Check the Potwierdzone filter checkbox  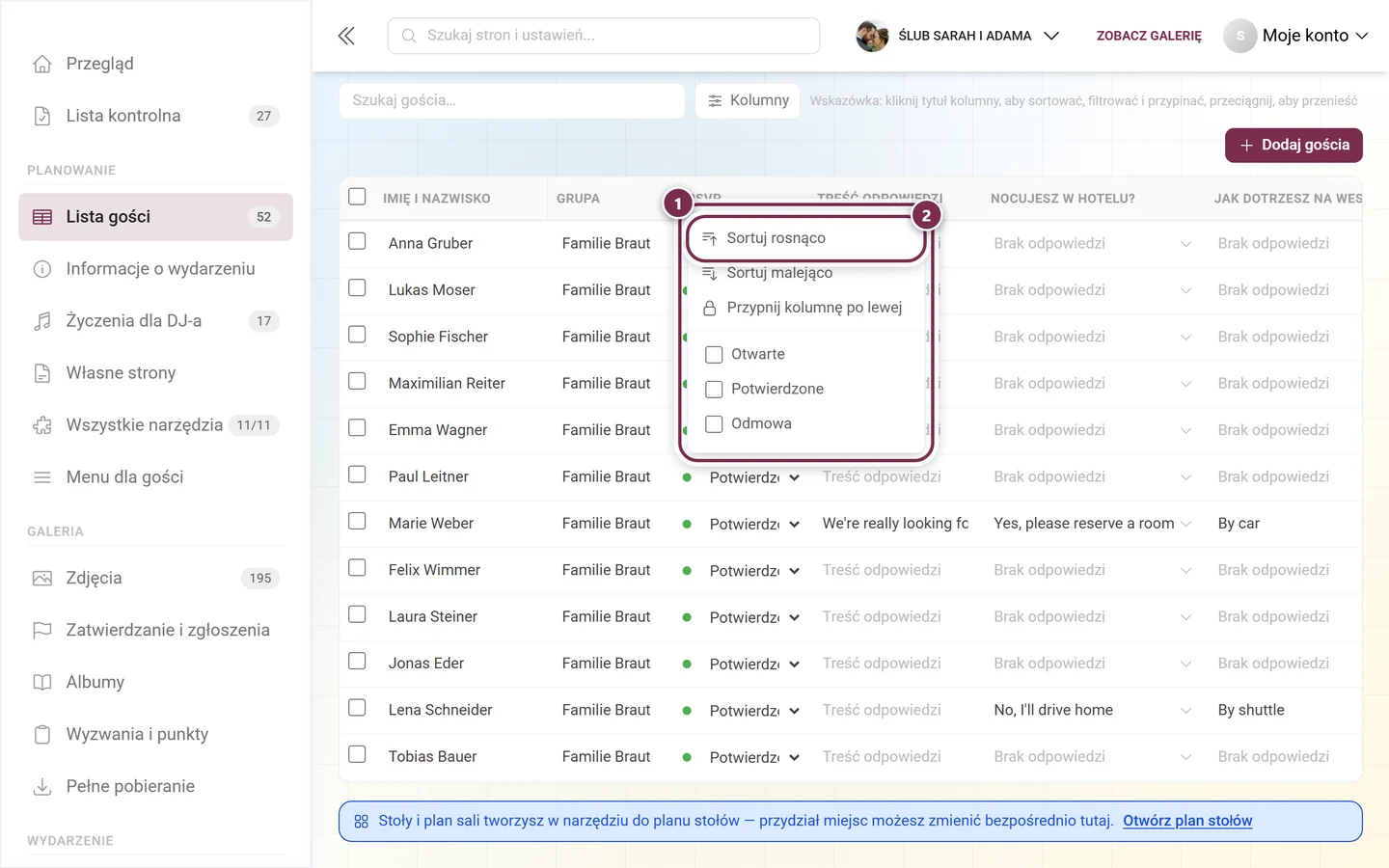pyautogui.click(x=714, y=390)
